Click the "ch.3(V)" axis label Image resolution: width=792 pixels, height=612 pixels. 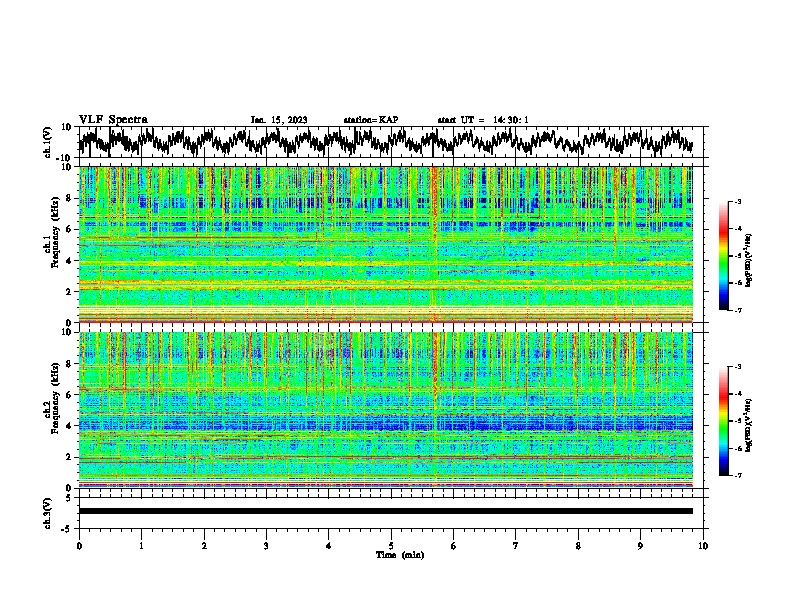tap(49, 513)
